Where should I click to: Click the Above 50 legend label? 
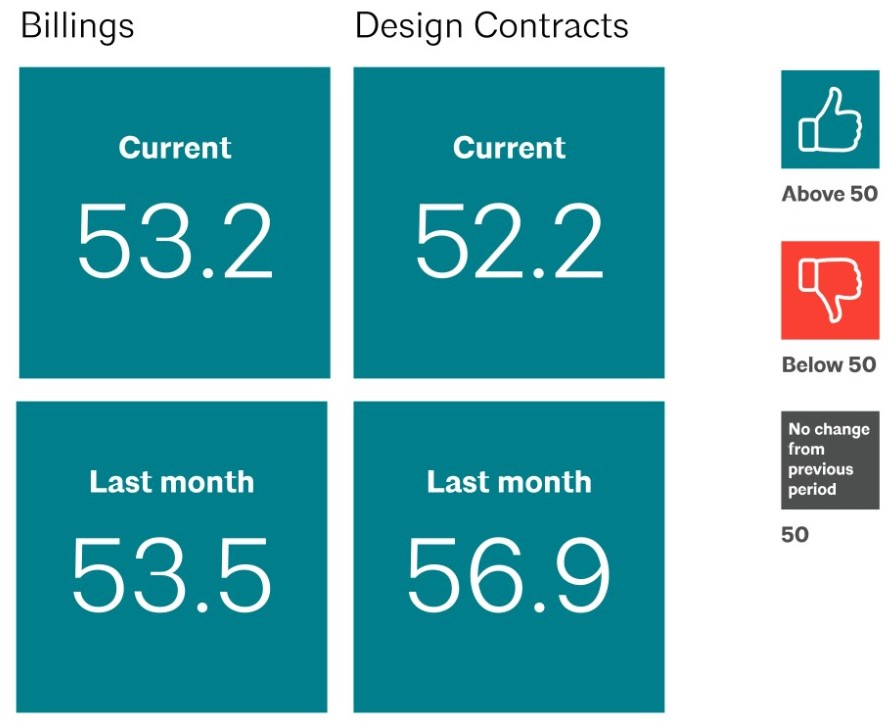[x=829, y=194]
